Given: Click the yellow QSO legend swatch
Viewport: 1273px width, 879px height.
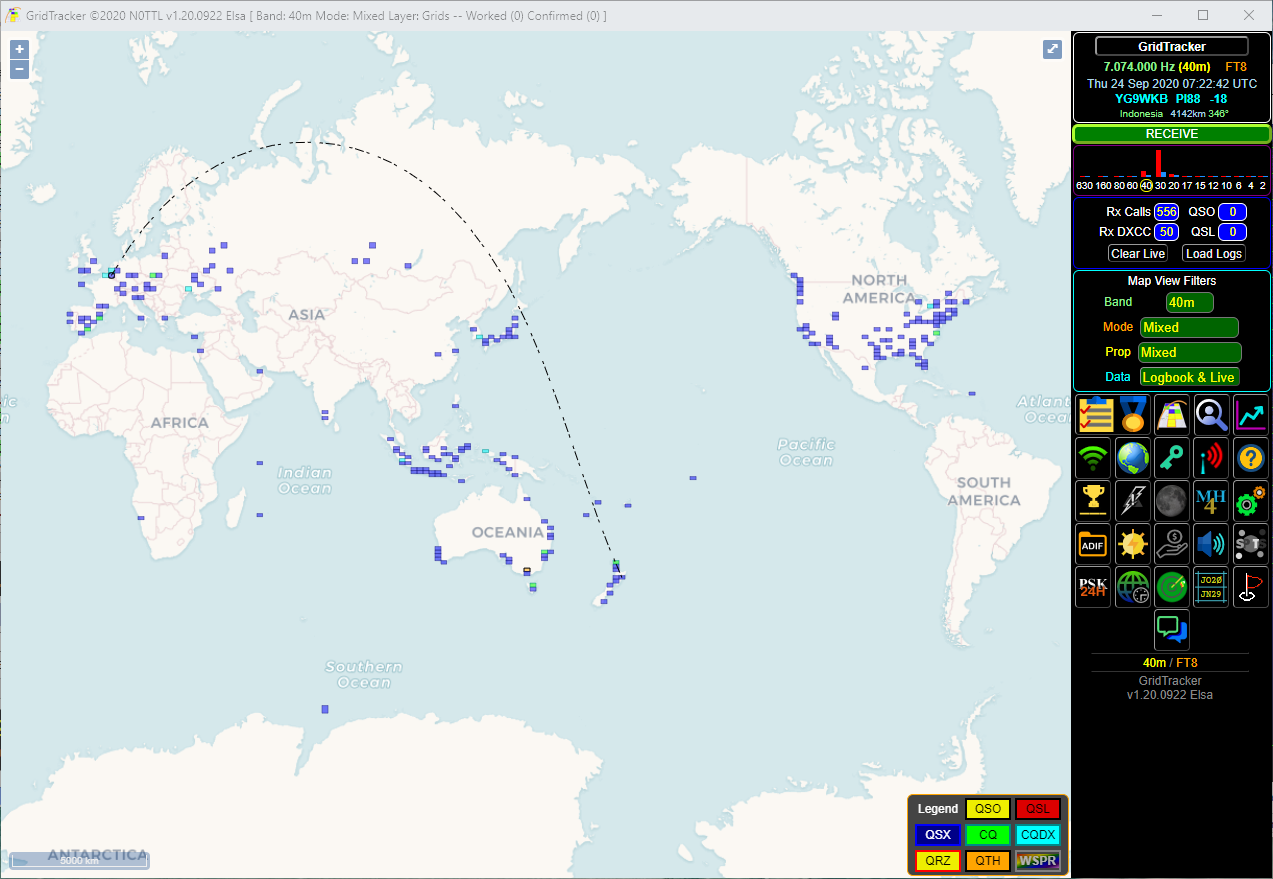Looking at the screenshot, I should click(987, 809).
